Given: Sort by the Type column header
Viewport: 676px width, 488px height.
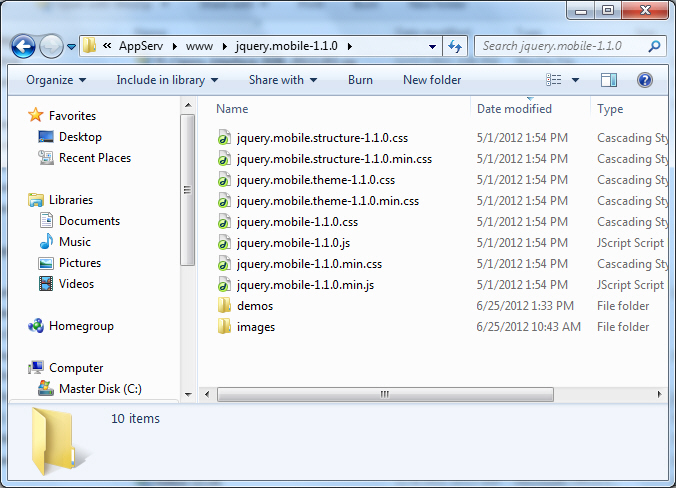Looking at the screenshot, I should tap(610, 109).
